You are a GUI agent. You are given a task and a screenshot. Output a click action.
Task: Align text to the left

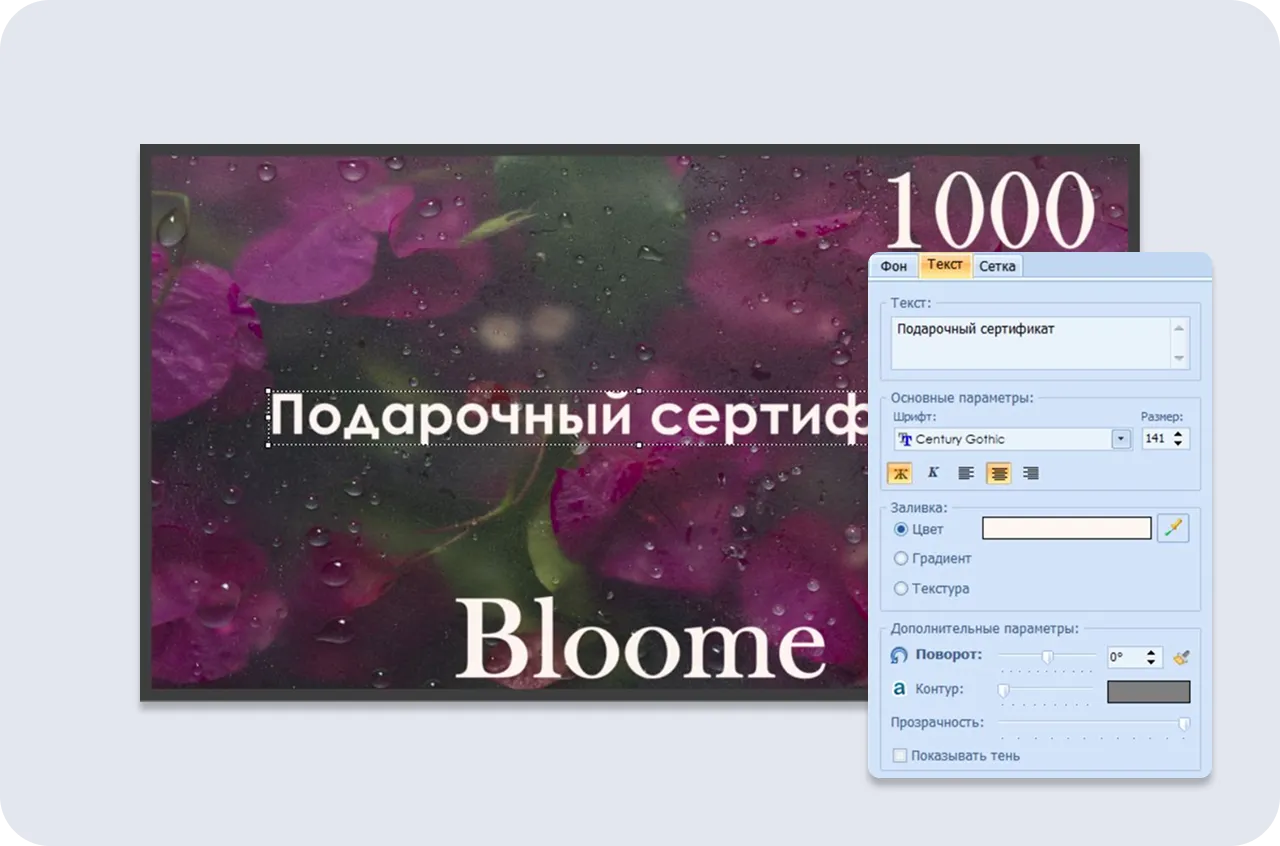coord(966,473)
